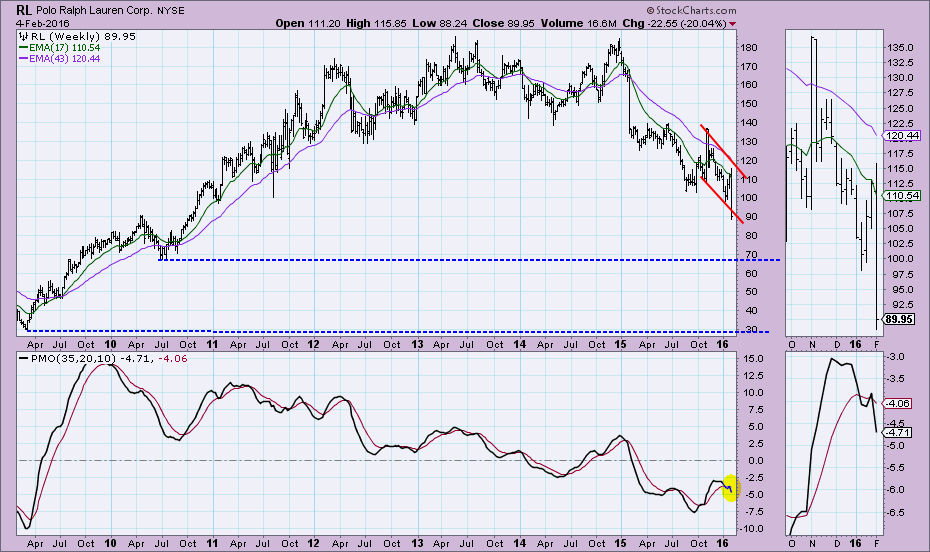Click the Close 89.95 value in header
Screen dimensions: 930x552
[x=508, y=22]
